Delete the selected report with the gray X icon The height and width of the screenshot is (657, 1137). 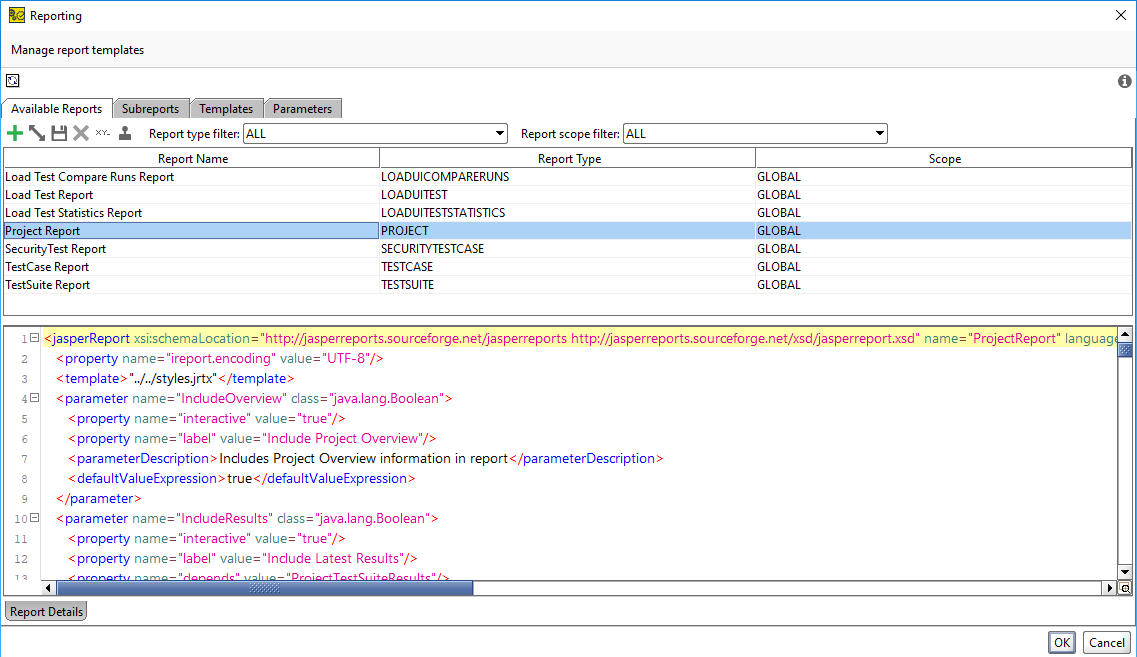pyautogui.click(x=80, y=133)
